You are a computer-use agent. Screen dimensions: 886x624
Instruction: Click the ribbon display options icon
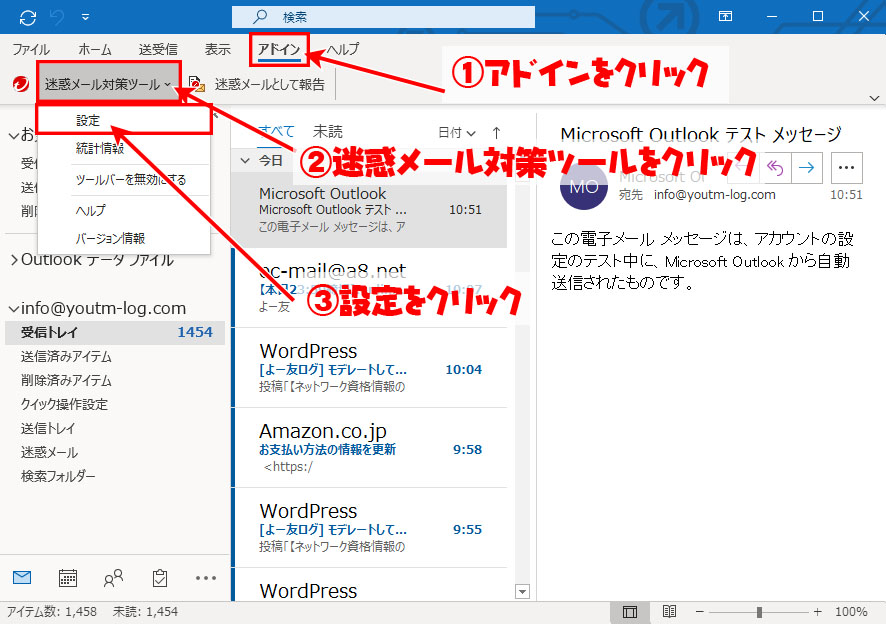point(725,16)
